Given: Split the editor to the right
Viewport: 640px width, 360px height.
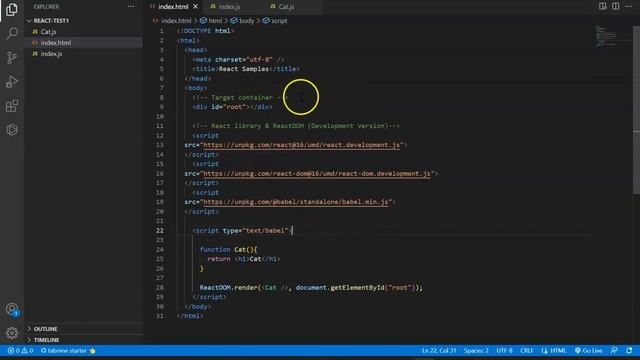Looking at the screenshot, I should pos(616,7).
